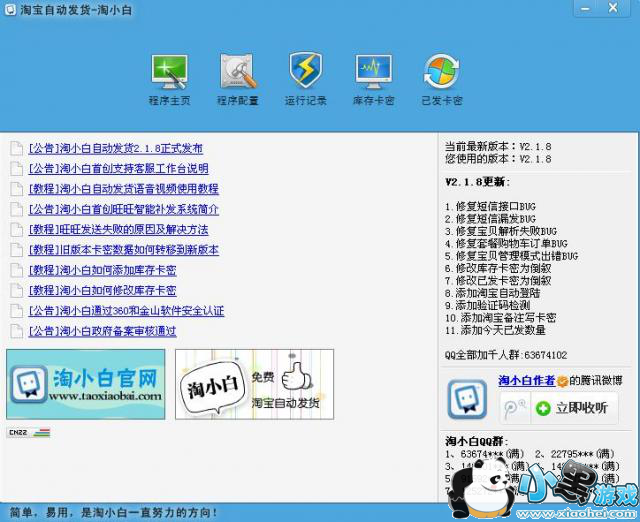Open link 淘小白通过360和金山软件安全认证

pyautogui.click(x=127, y=311)
